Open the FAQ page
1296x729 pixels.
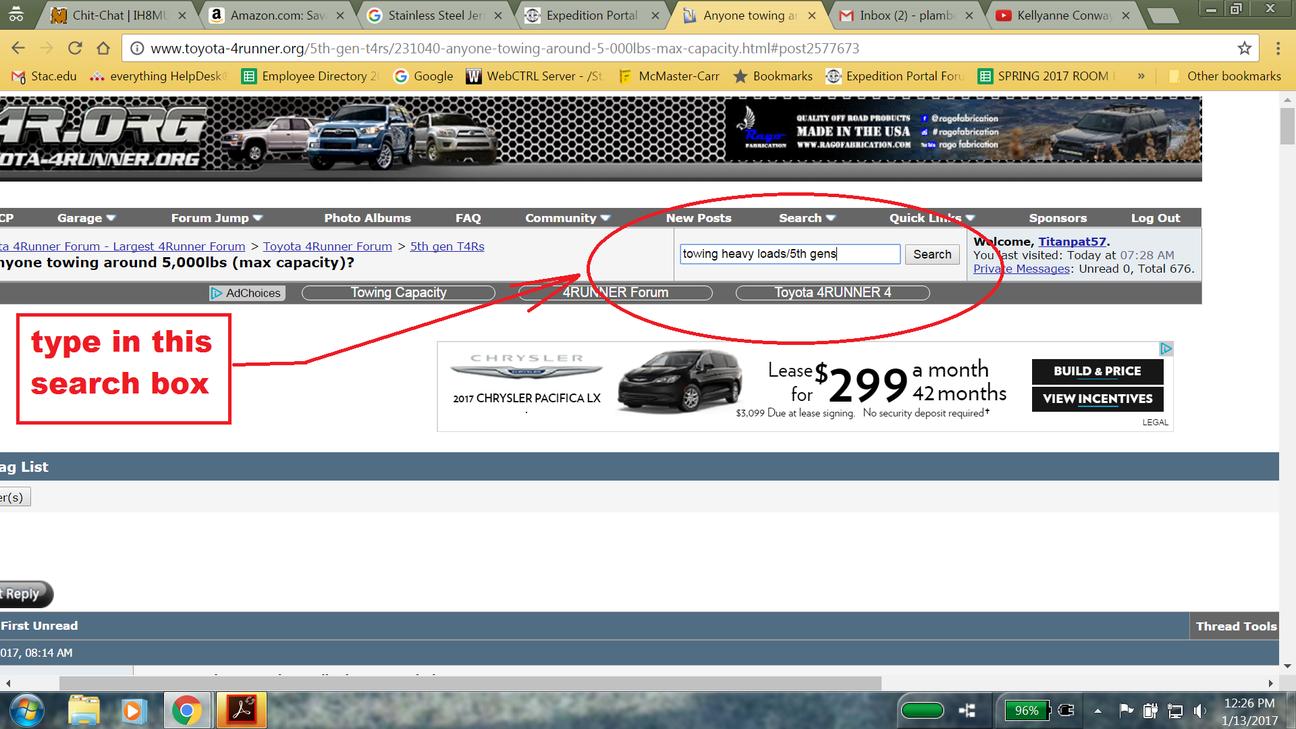468,218
